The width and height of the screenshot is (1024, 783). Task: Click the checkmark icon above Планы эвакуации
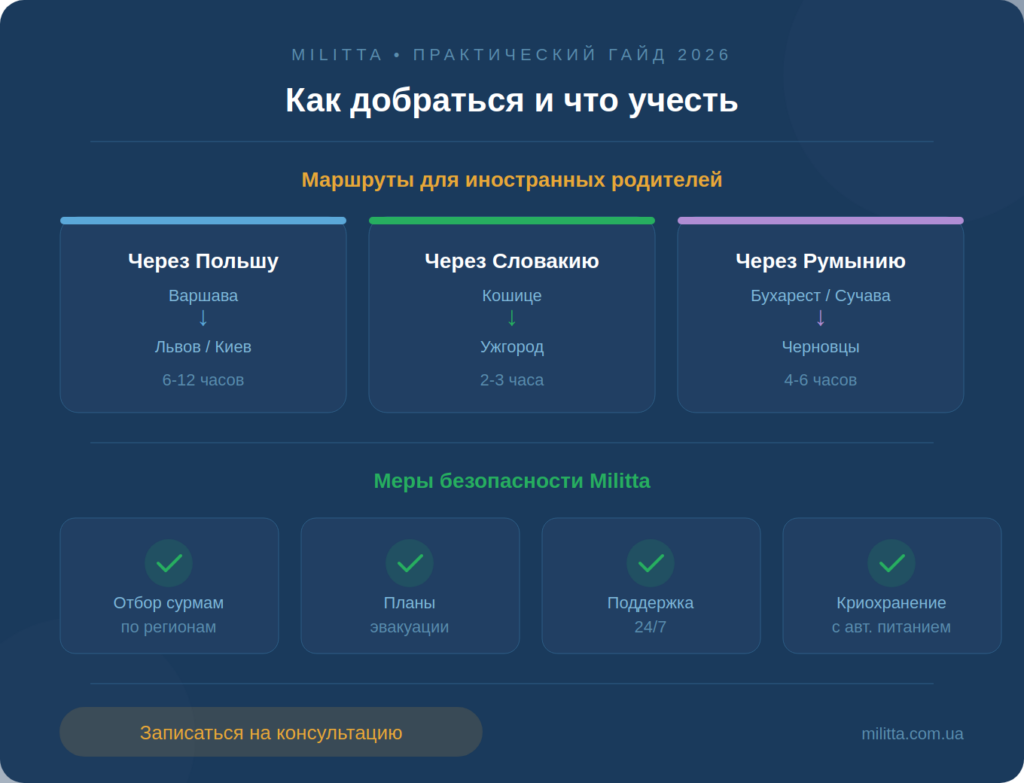410,563
